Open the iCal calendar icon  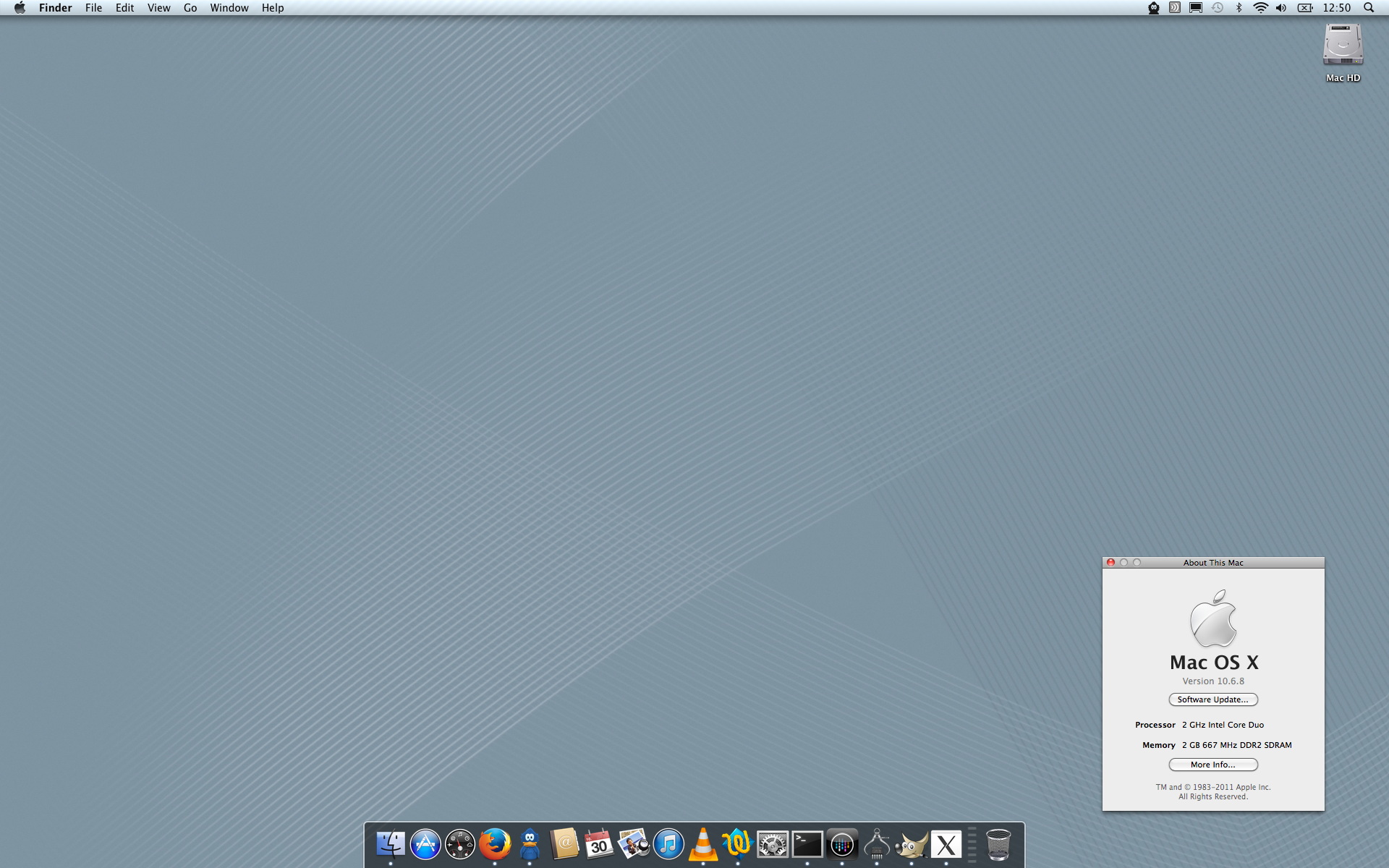pyautogui.click(x=599, y=844)
